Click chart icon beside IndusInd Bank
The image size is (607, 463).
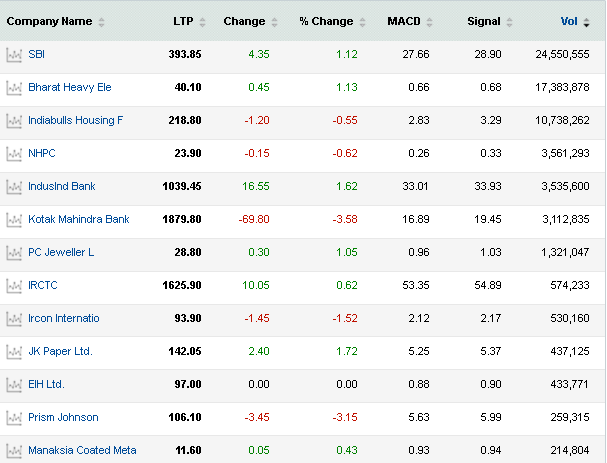pos(13,187)
